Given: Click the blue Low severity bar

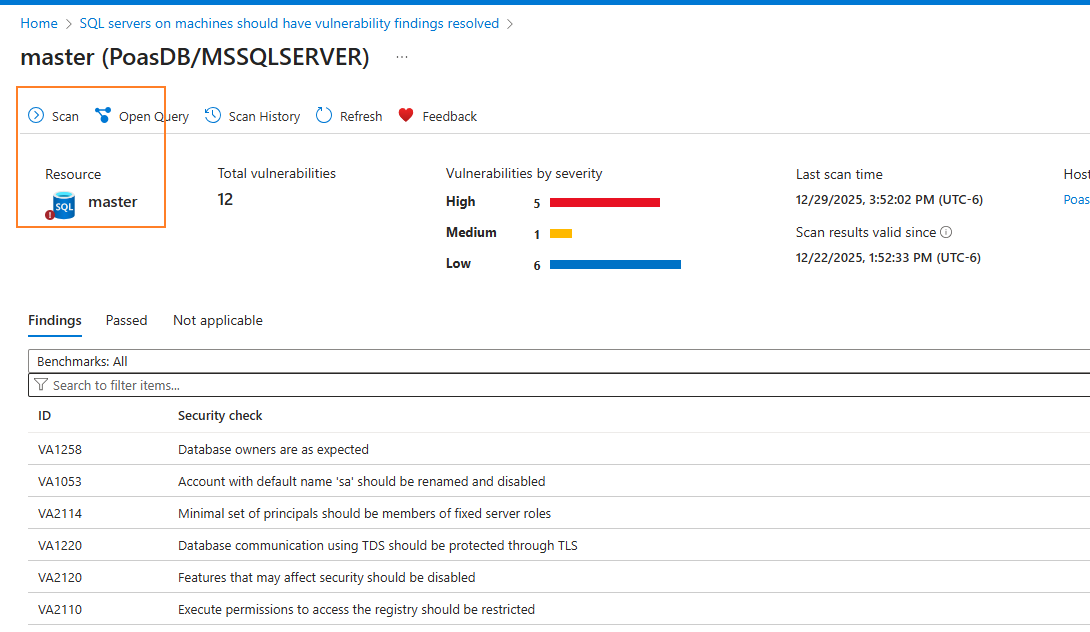Looking at the screenshot, I should [x=615, y=264].
